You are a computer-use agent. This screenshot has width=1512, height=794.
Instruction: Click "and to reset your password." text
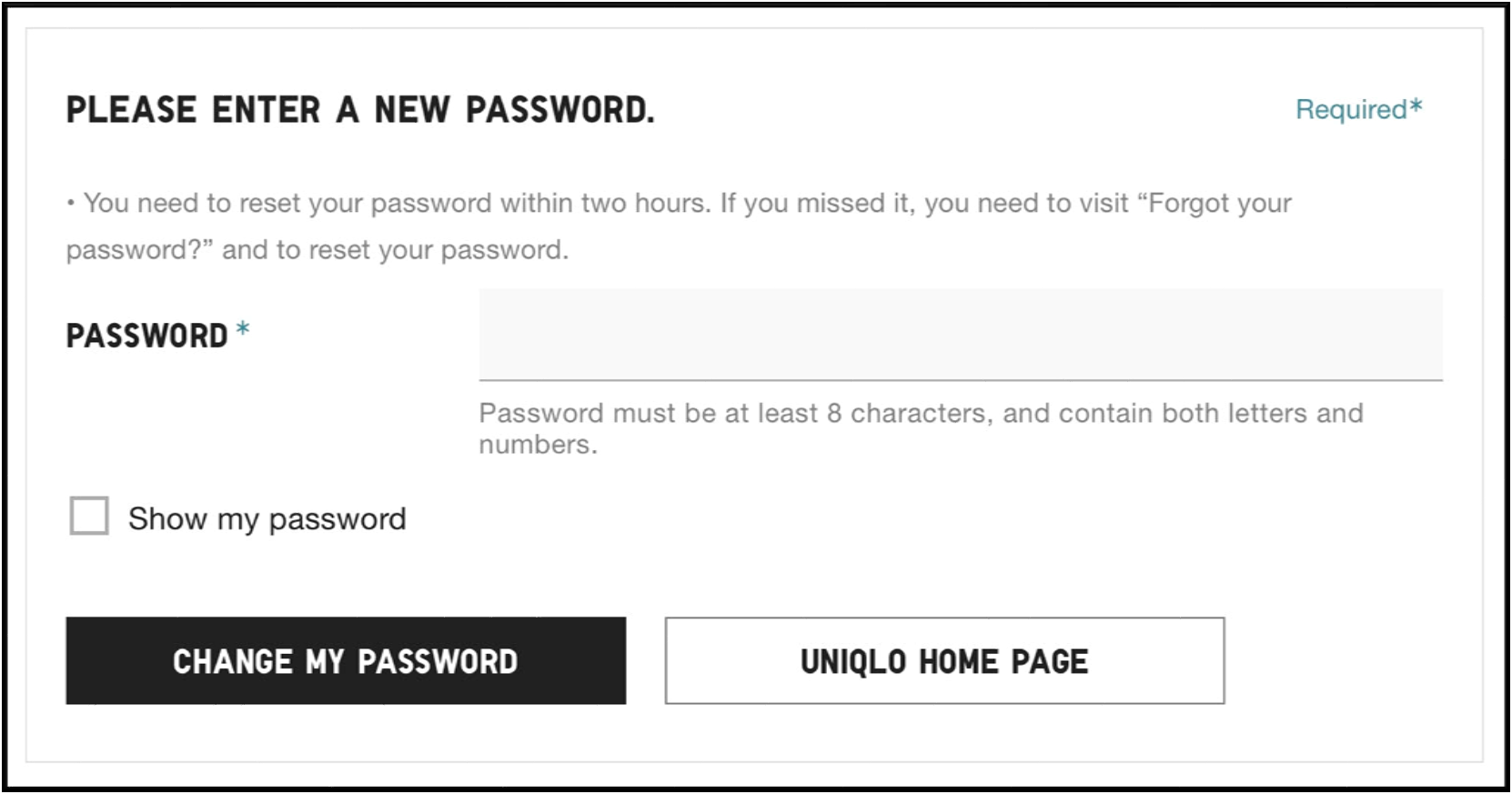(x=395, y=249)
